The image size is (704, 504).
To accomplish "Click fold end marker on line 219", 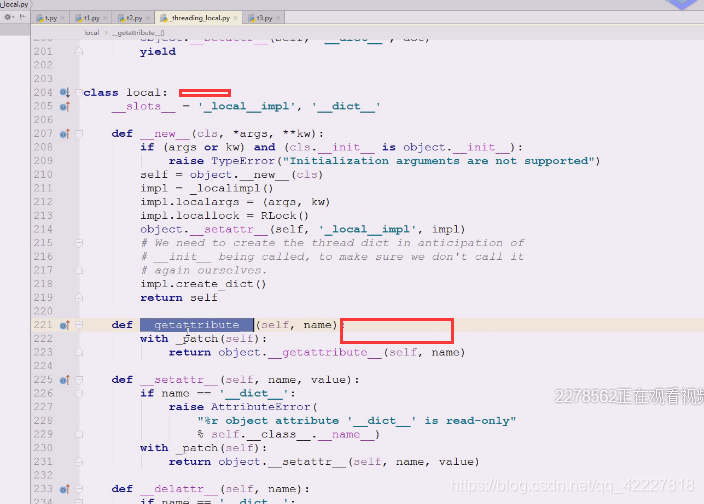I will point(79,298).
